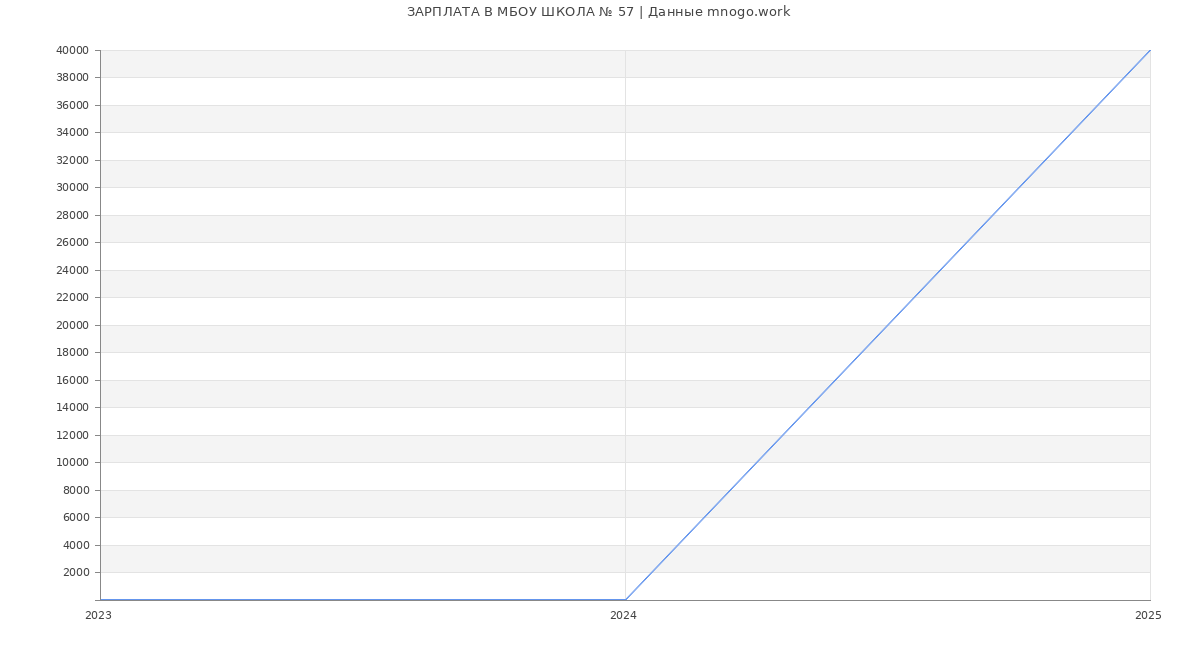Click the 38000 y-axis label
This screenshot has height=650, width=1200.
point(72,78)
